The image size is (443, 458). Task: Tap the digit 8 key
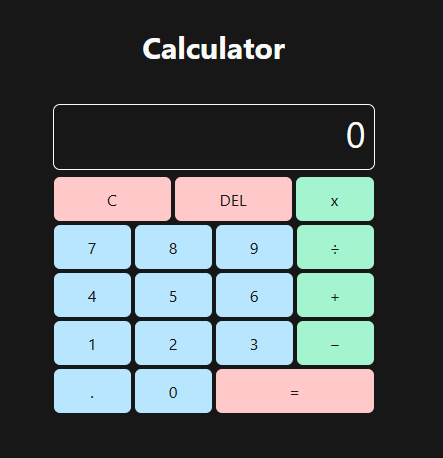173,247
